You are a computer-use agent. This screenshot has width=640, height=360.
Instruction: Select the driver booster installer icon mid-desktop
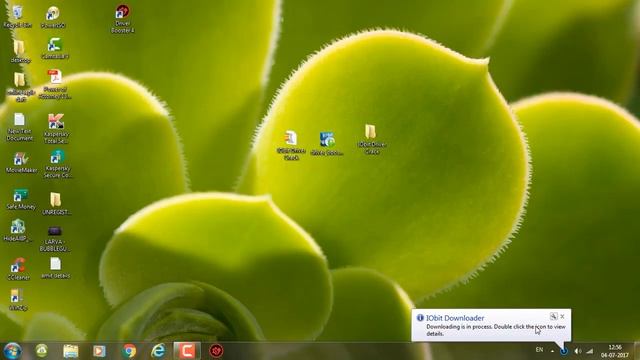pos(327,144)
